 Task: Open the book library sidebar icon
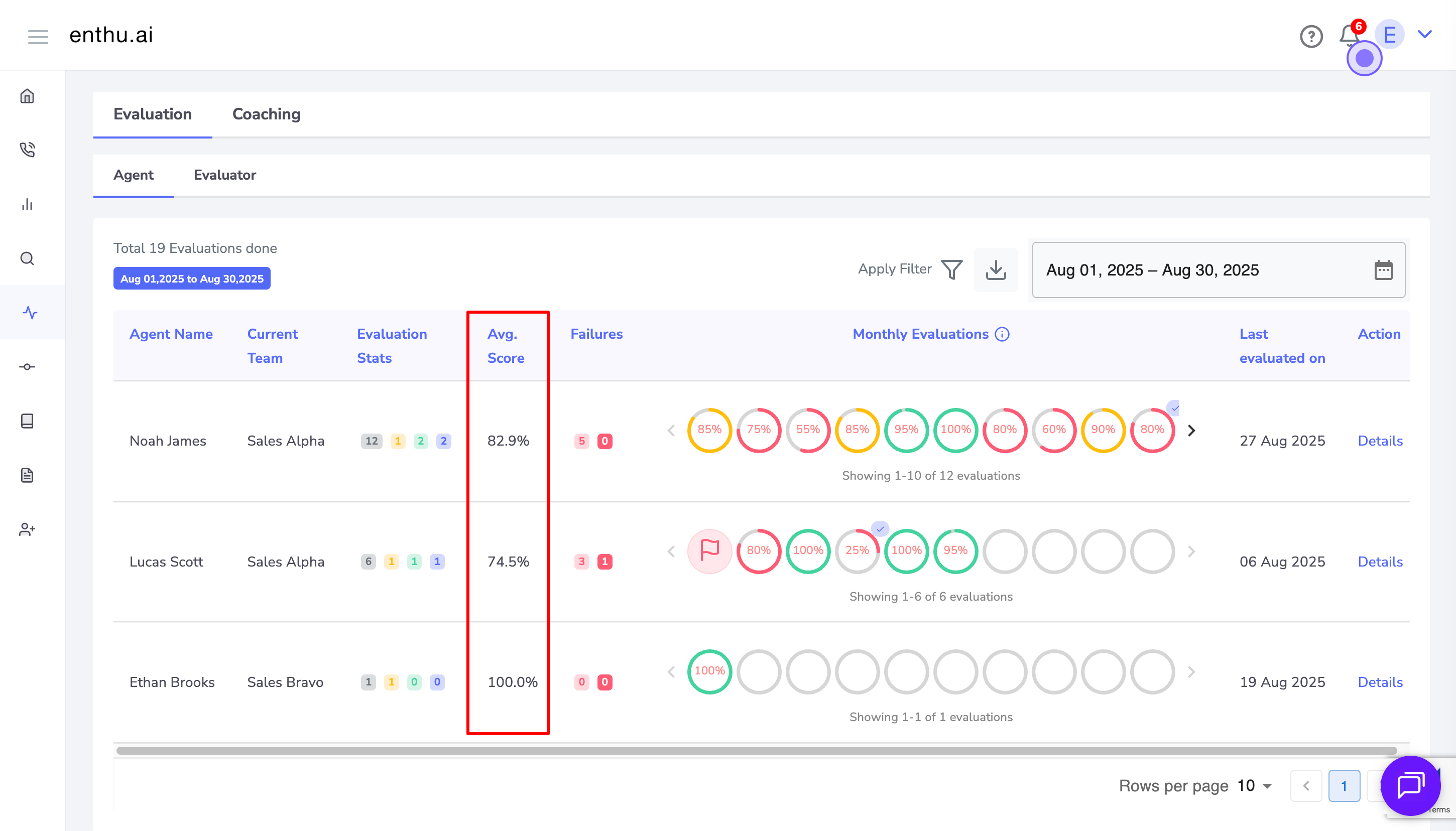click(27, 421)
